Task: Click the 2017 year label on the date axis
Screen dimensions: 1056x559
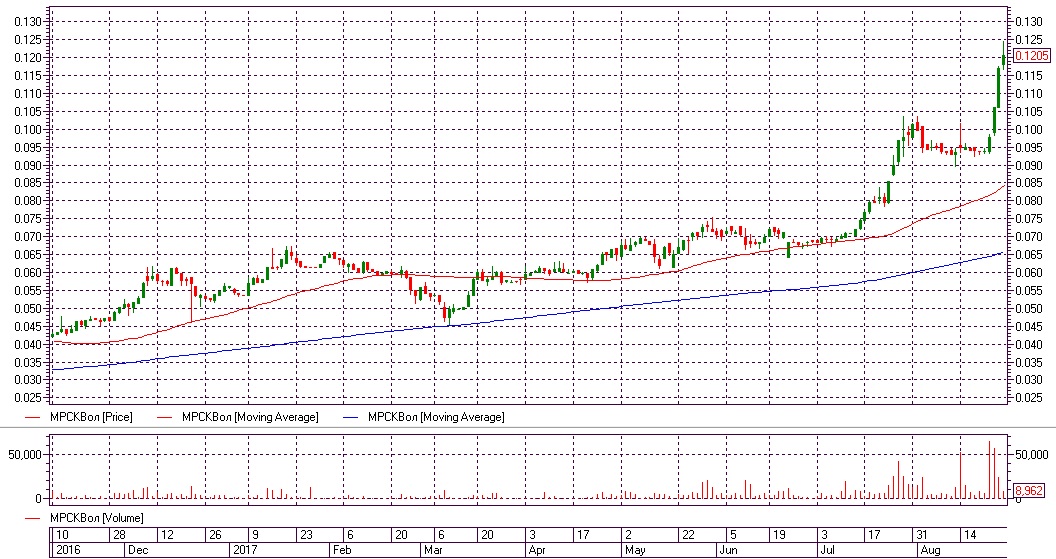Action: pos(245,550)
